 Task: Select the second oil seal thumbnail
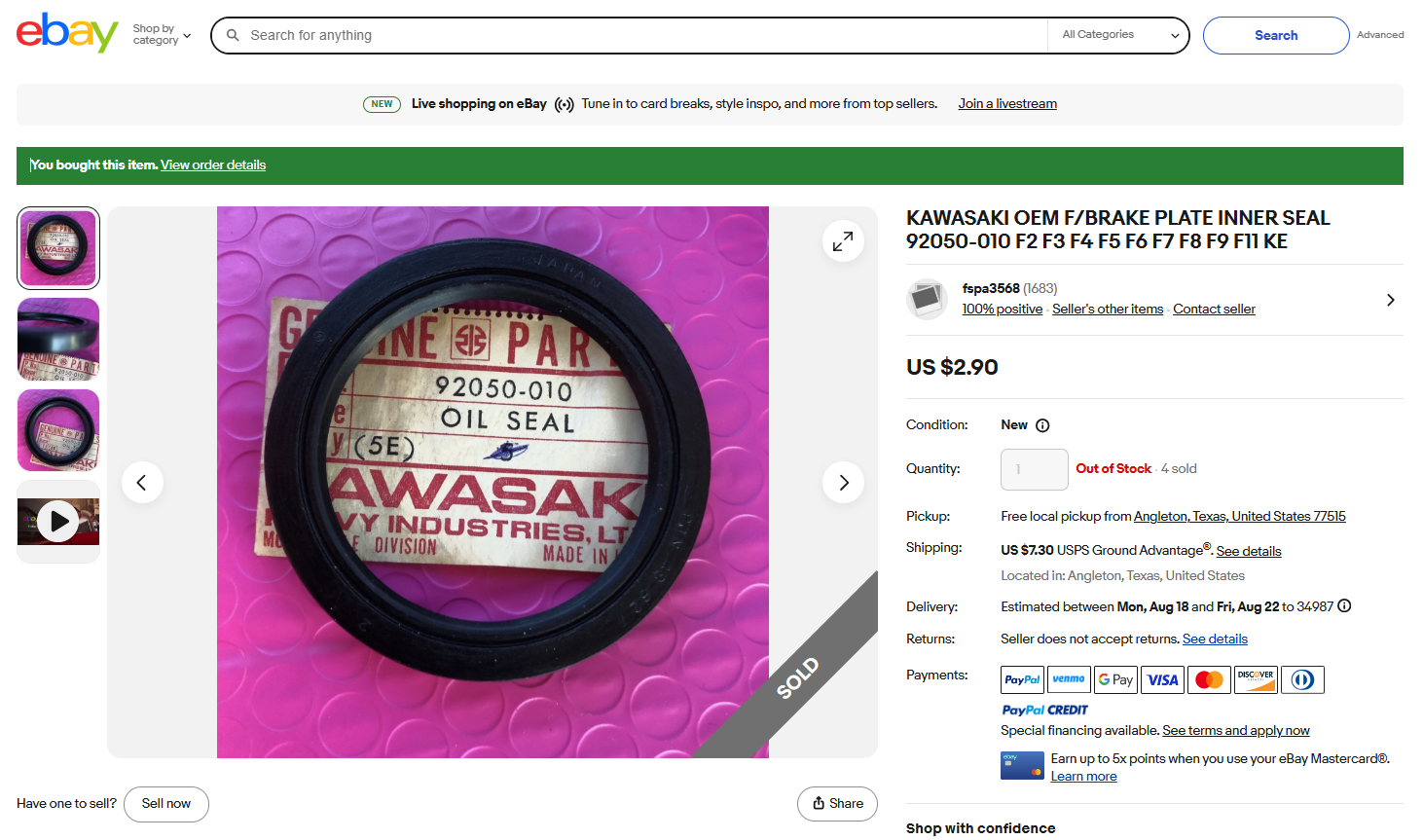pos(58,339)
